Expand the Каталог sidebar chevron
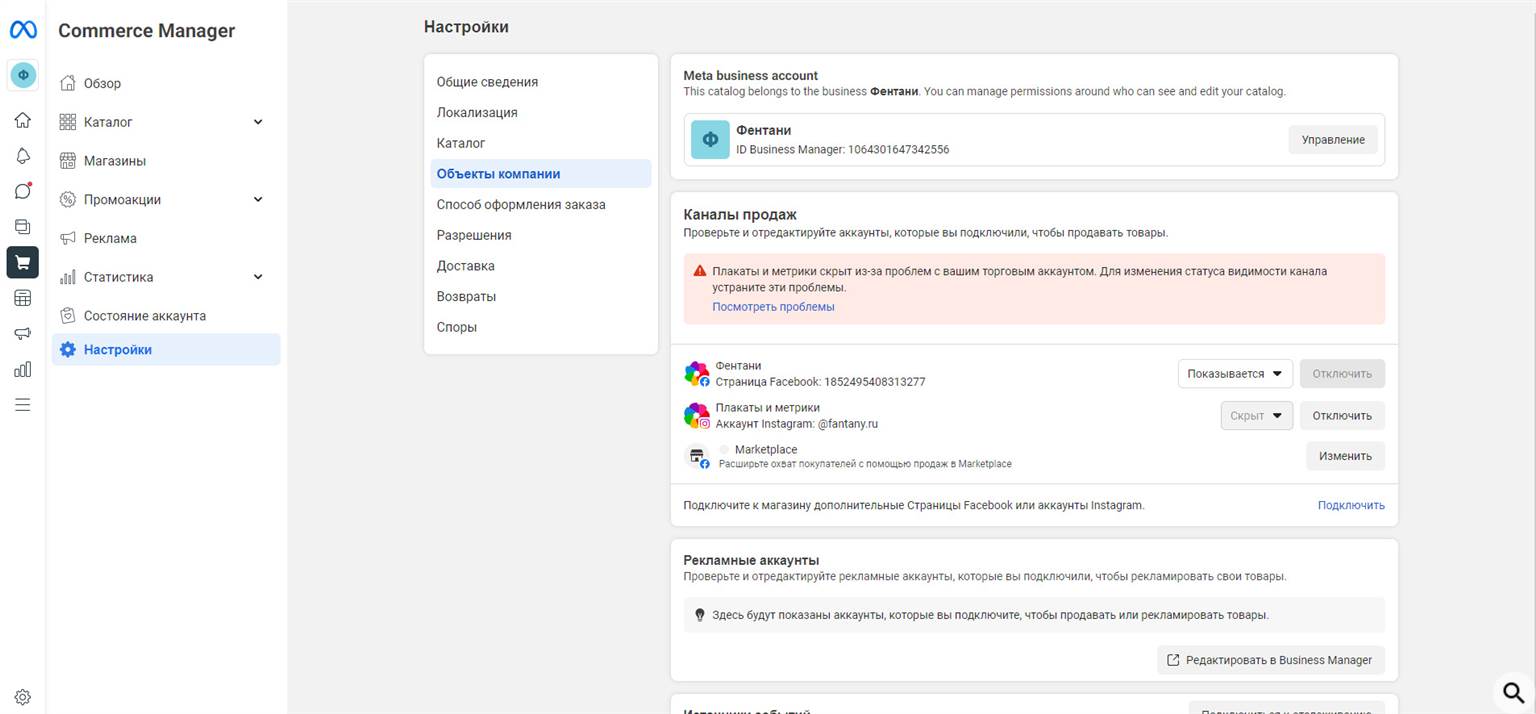 click(258, 122)
